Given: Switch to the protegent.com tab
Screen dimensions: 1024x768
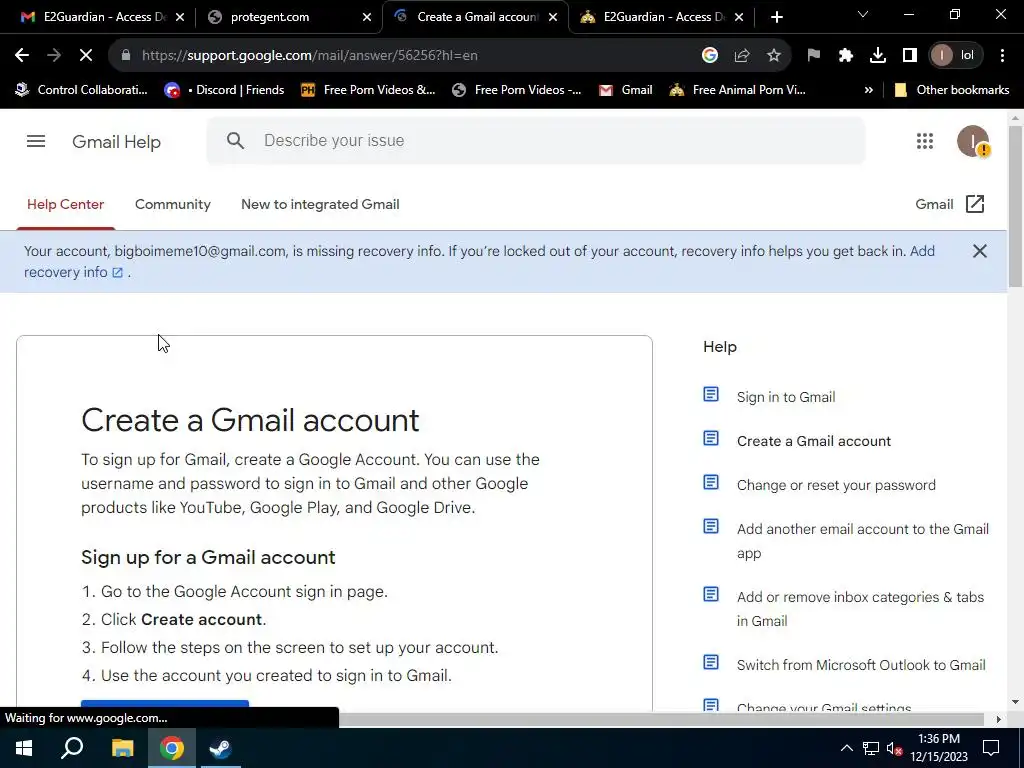Looking at the screenshot, I should pos(284,17).
